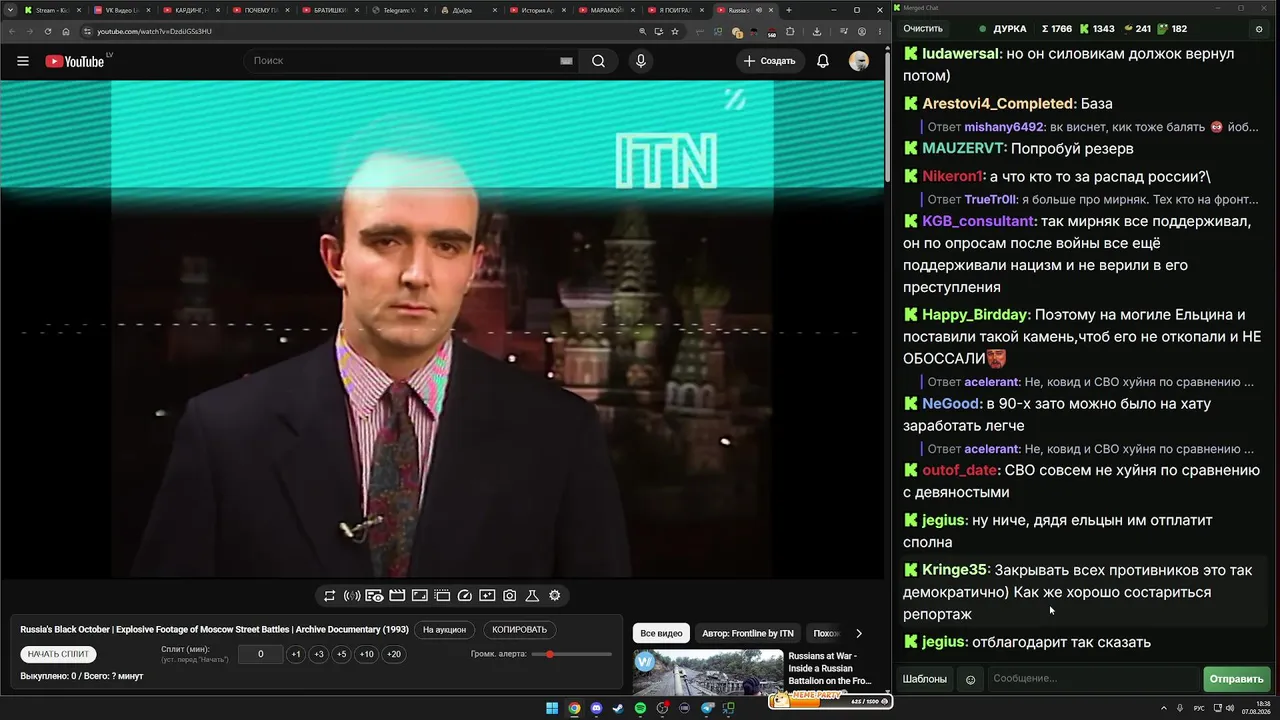Viewport: 1280px width, 720px height.
Task: Open extension settings gear below the video
Action: [x=555, y=596]
